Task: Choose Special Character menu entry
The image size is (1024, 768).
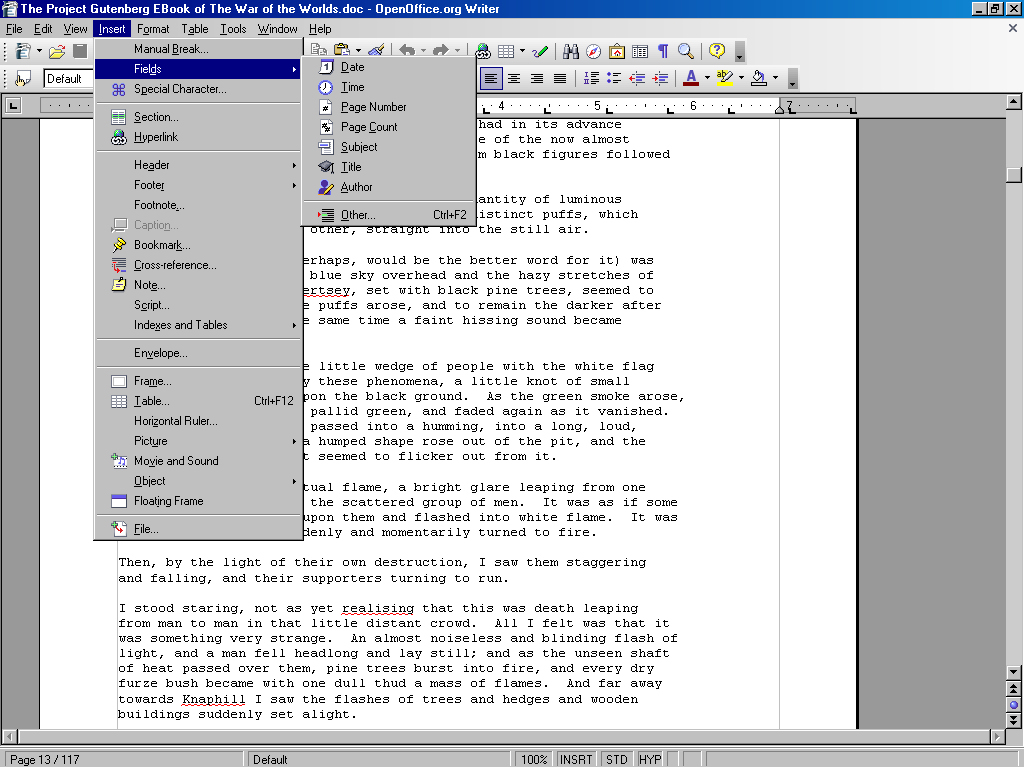Action: (180, 89)
